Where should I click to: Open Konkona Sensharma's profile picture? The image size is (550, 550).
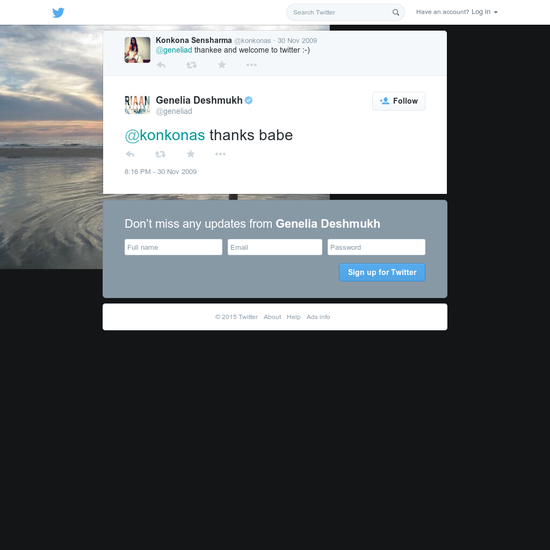pos(138,50)
